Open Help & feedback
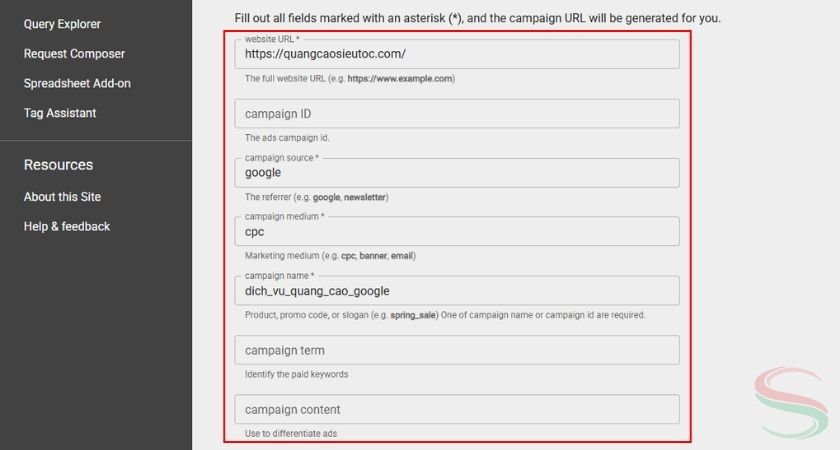840x450 pixels. pos(67,227)
